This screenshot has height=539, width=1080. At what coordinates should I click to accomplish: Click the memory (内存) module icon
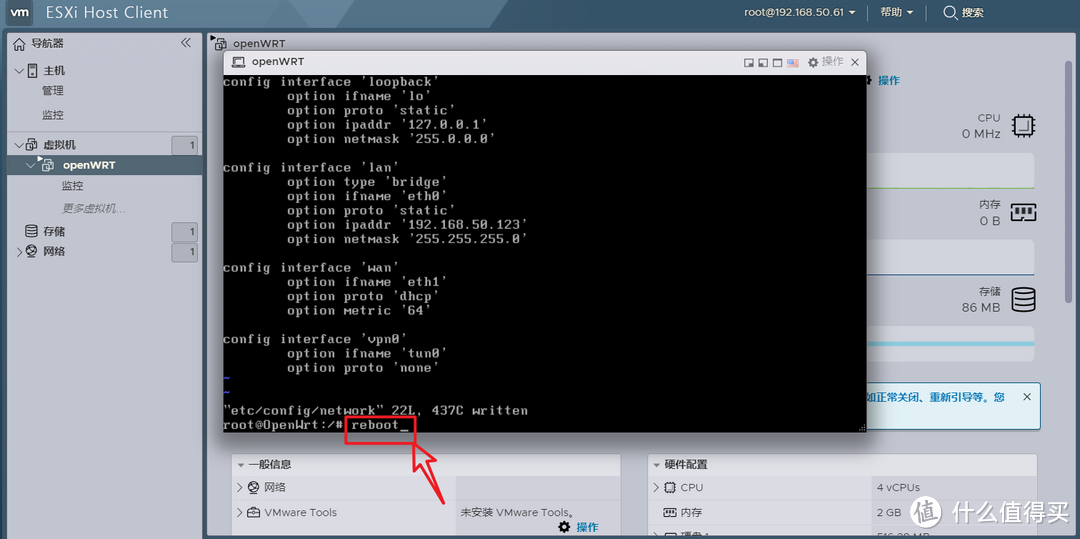pos(1024,212)
